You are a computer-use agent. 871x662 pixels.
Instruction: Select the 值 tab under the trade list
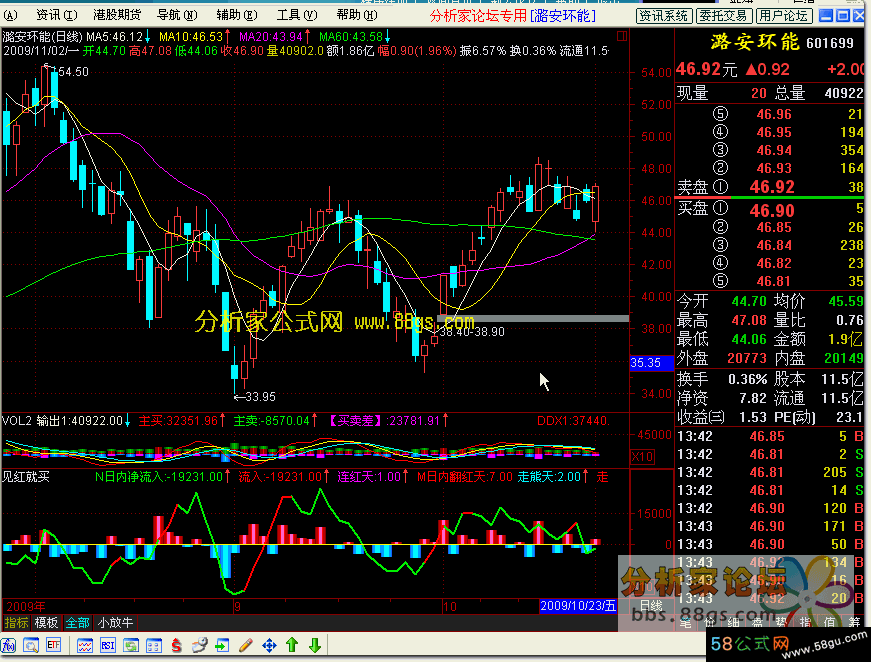[x=829, y=623]
